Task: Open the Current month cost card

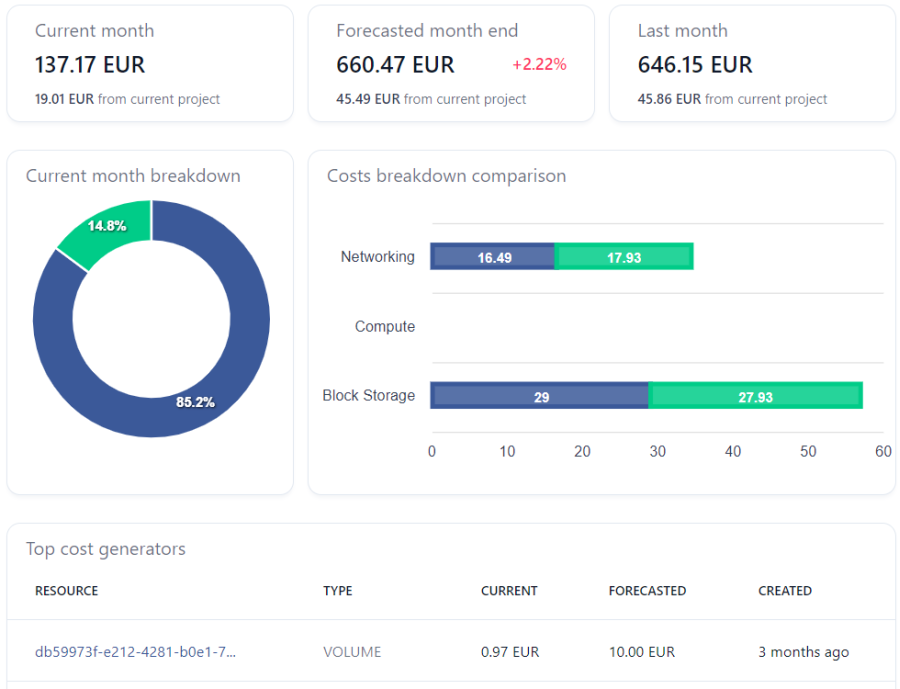Action: tap(150, 63)
